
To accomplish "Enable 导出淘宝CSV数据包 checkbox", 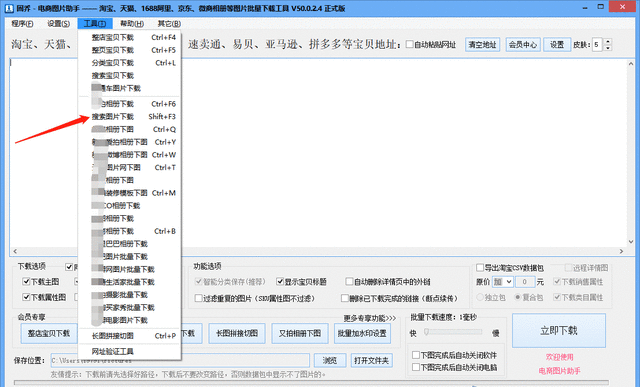I will tap(480, 268).
